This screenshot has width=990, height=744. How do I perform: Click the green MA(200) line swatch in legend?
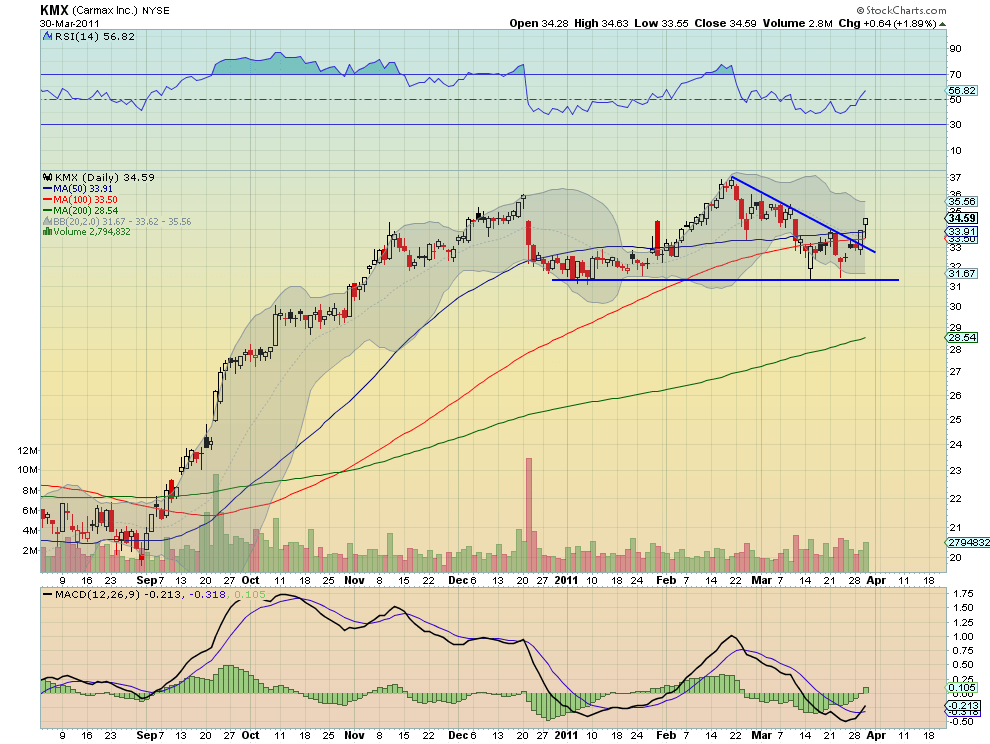coord(47,211)
